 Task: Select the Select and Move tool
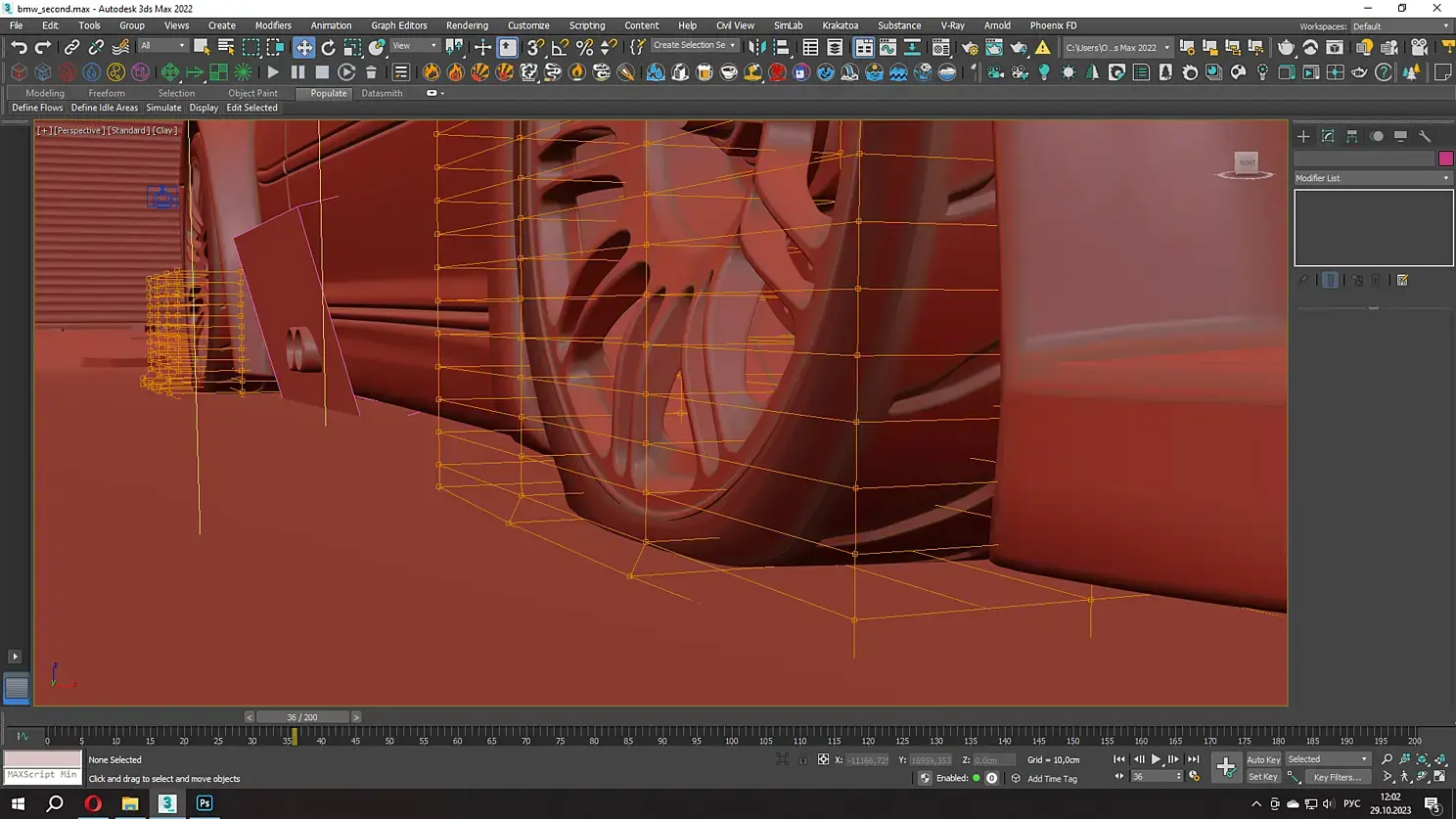pyautogui.click(x=304, y=47)
